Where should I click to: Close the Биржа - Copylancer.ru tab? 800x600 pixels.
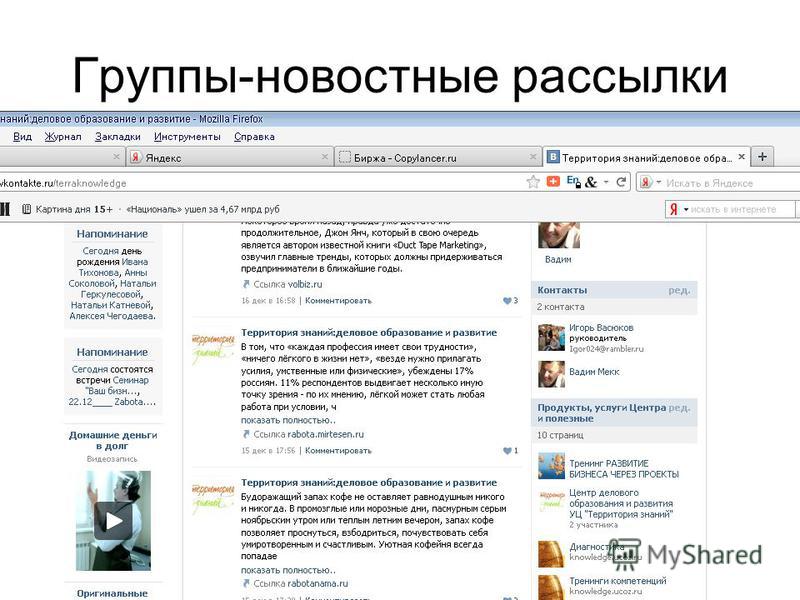533,157
